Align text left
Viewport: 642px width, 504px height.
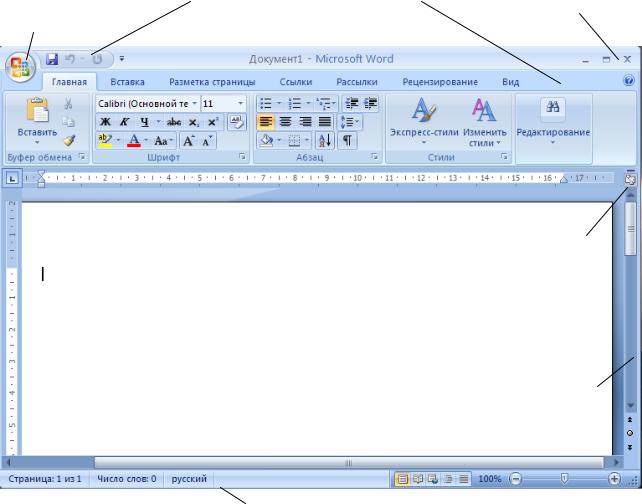coord(266,122)
